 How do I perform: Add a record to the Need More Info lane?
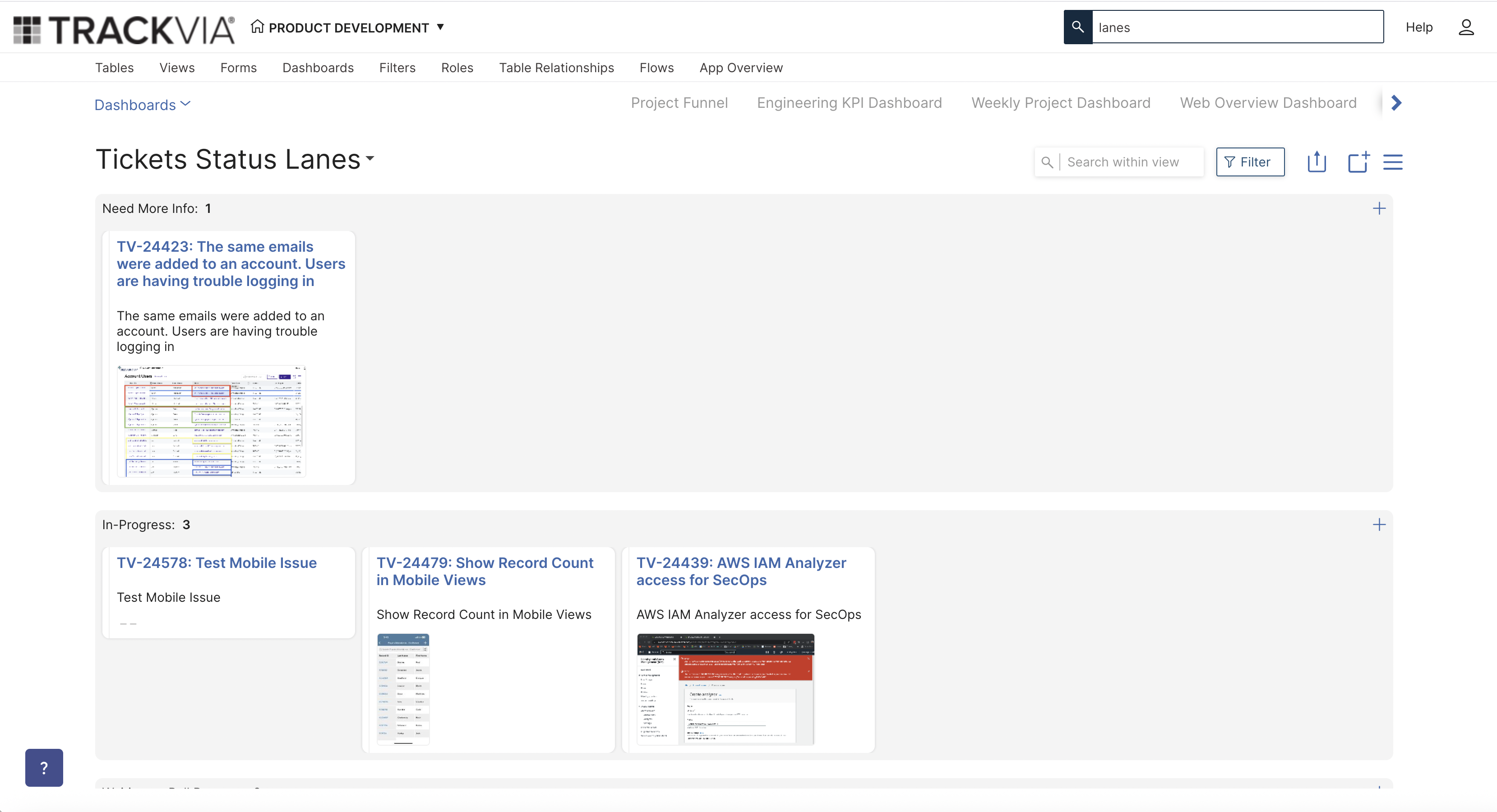(1379, 209)
